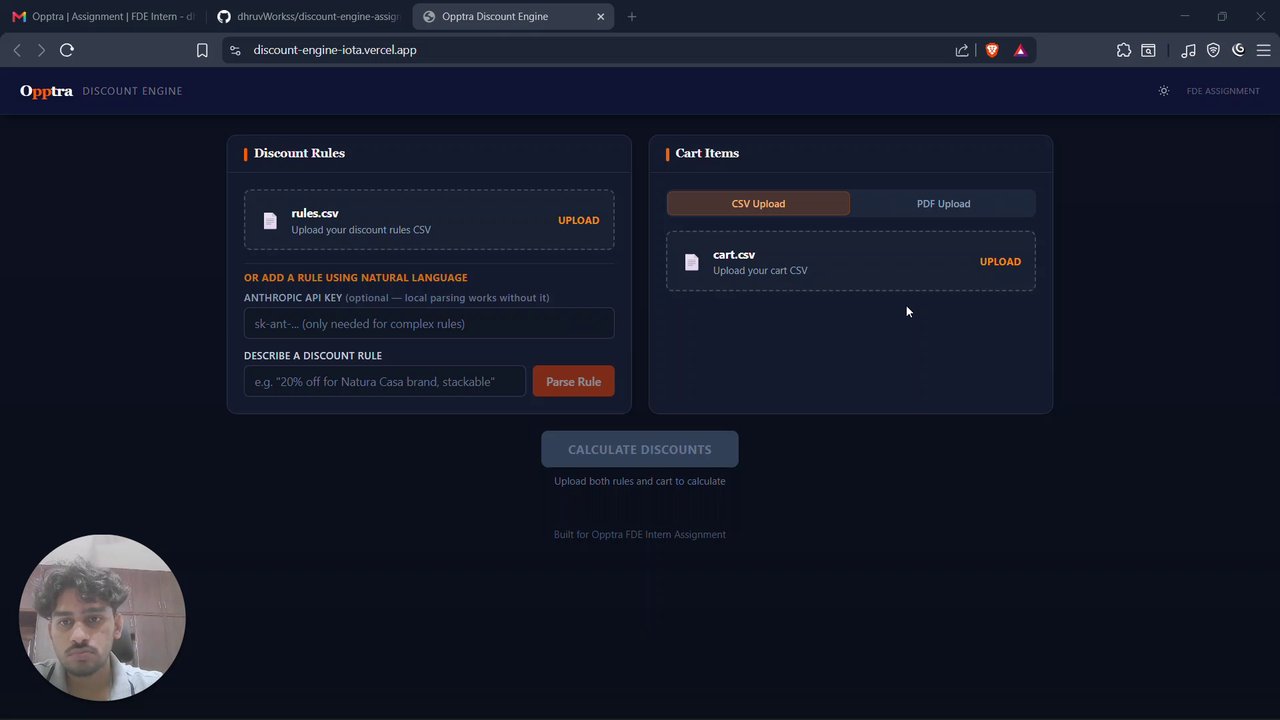Screen dimensions: 1280x720
Task: Focus the Describe a Discount Rule field
Action: click(385, 382)
